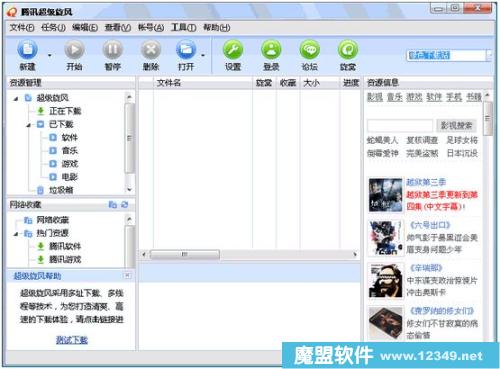Click the 打开 (Open folder) toolbar icon
The height and width of the screenshot is (369, 500).
pyautogui.click(x=186, y=50)
